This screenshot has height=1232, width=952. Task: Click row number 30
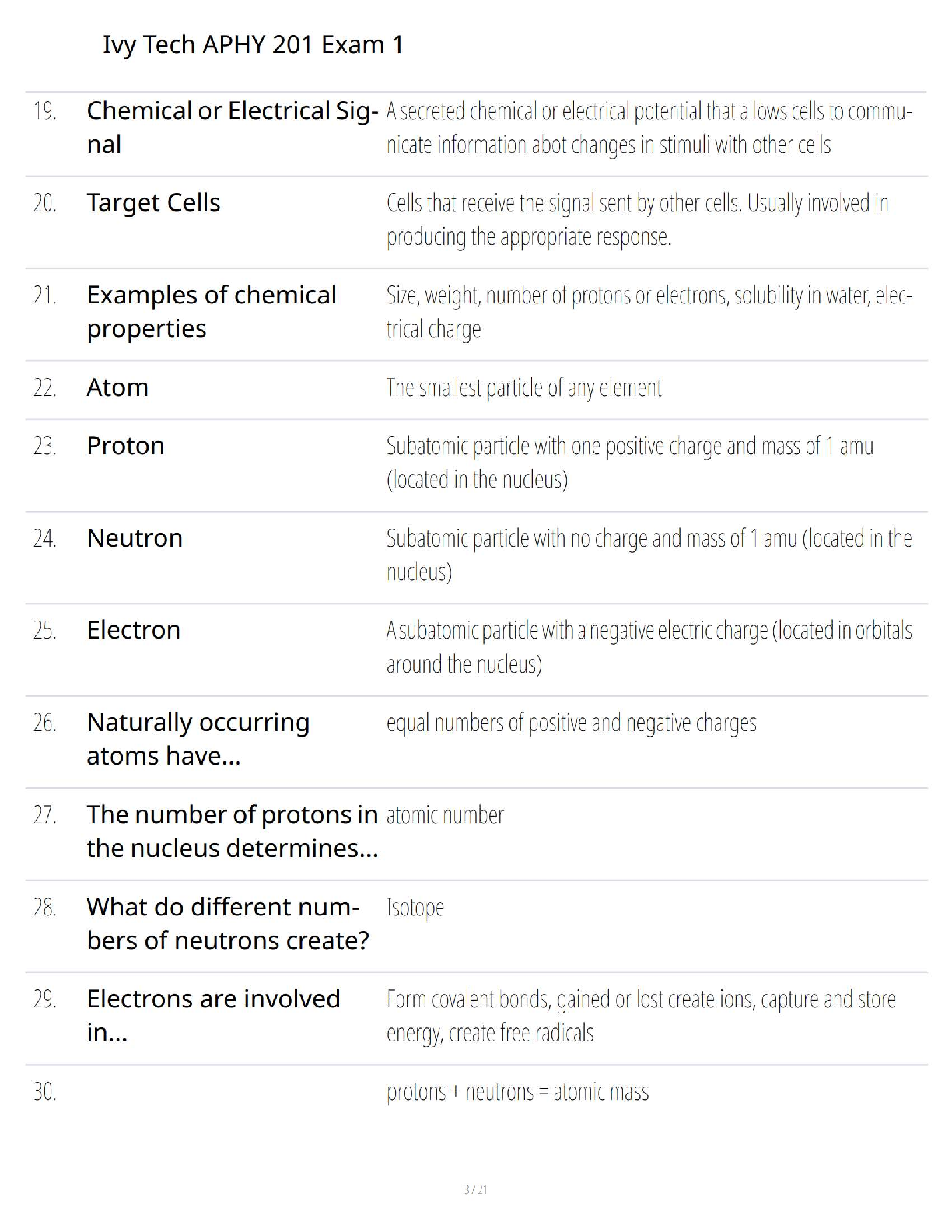tap(44, 1092)
